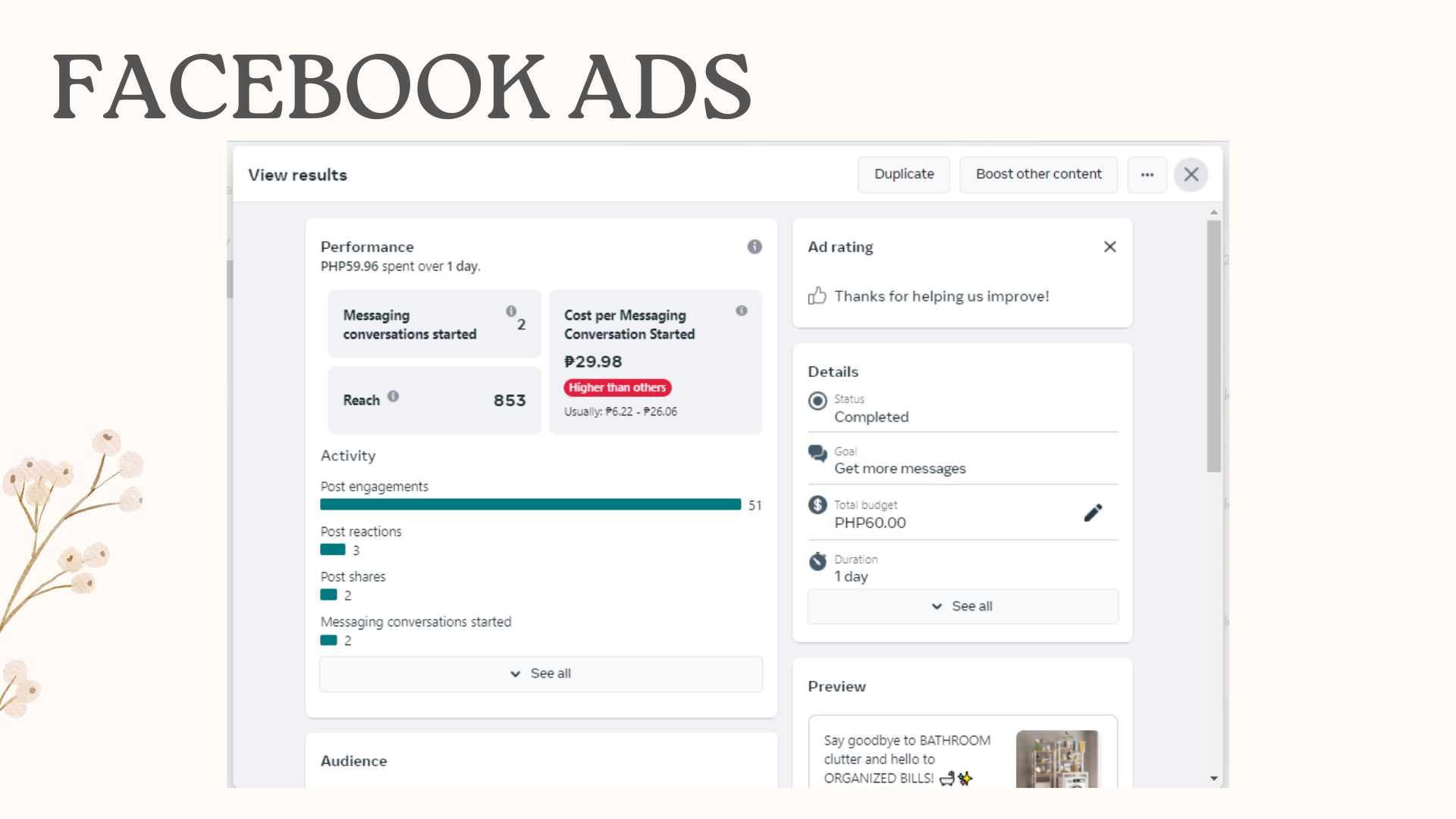
Task: Dismiss the Ad rating card
Action: tap(1109, 246)
